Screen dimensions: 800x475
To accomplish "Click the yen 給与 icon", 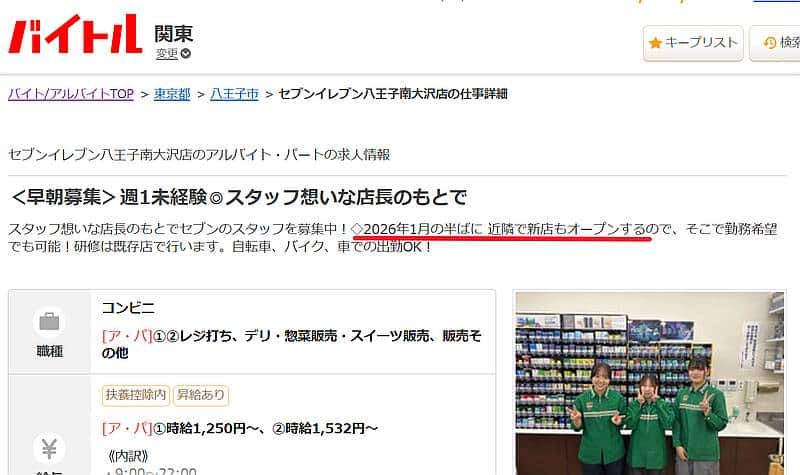I will pos(49,448).
